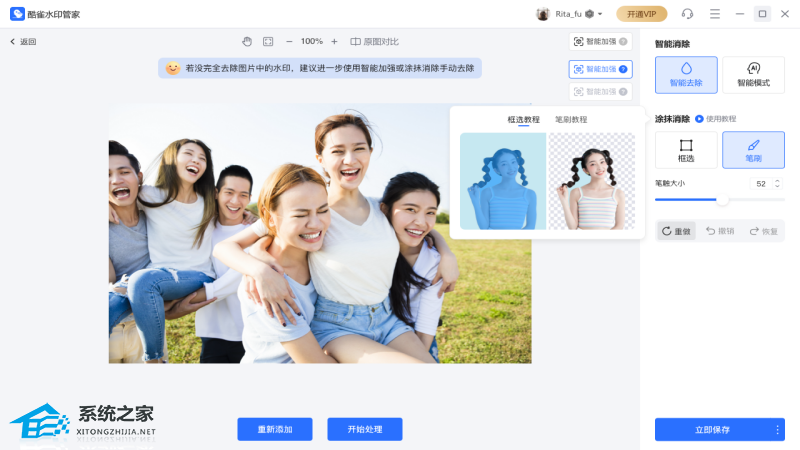The image size is (800, 450).
Task: Open save options three-dot menu
Action: pyautogui.click(x=778, y=430)
